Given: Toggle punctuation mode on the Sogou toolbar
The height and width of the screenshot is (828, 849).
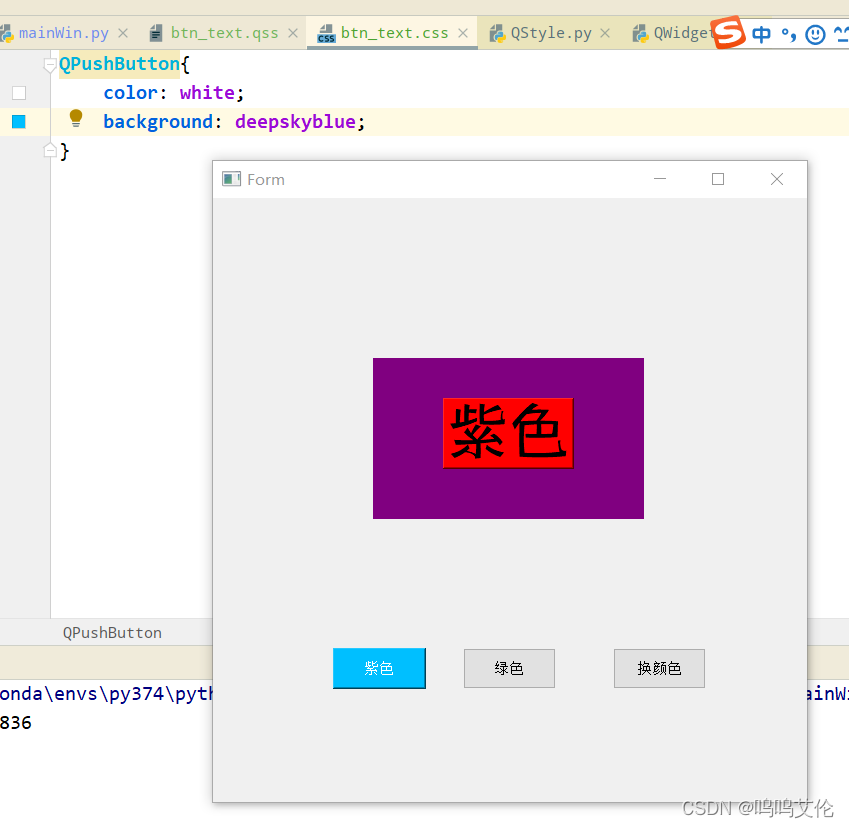Looking at the screenshot, I should click(788, 32).
